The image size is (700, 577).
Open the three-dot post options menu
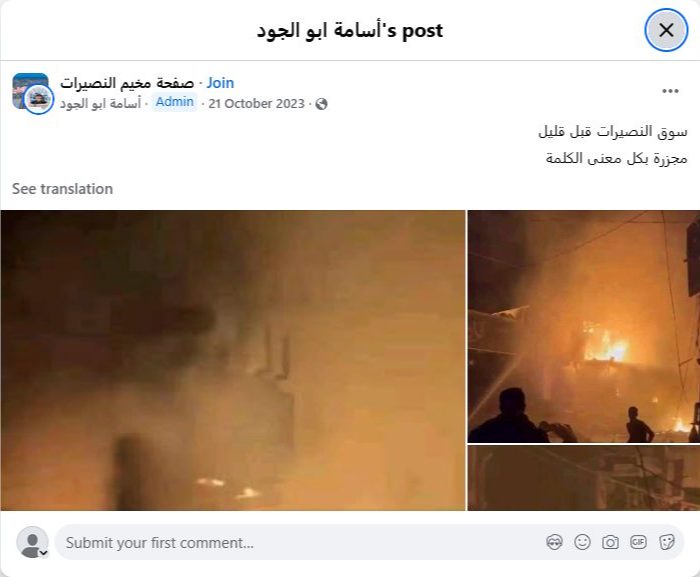point(670,91)
